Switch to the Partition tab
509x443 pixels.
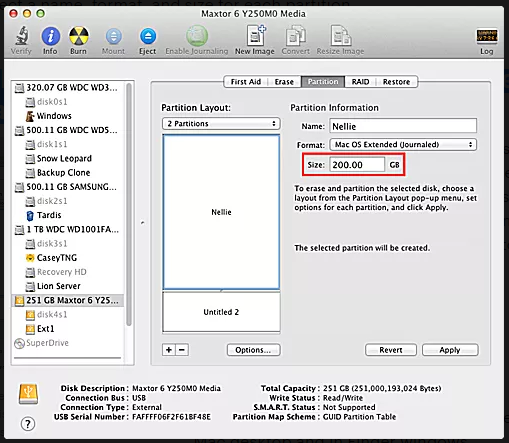tap(323, 82)
